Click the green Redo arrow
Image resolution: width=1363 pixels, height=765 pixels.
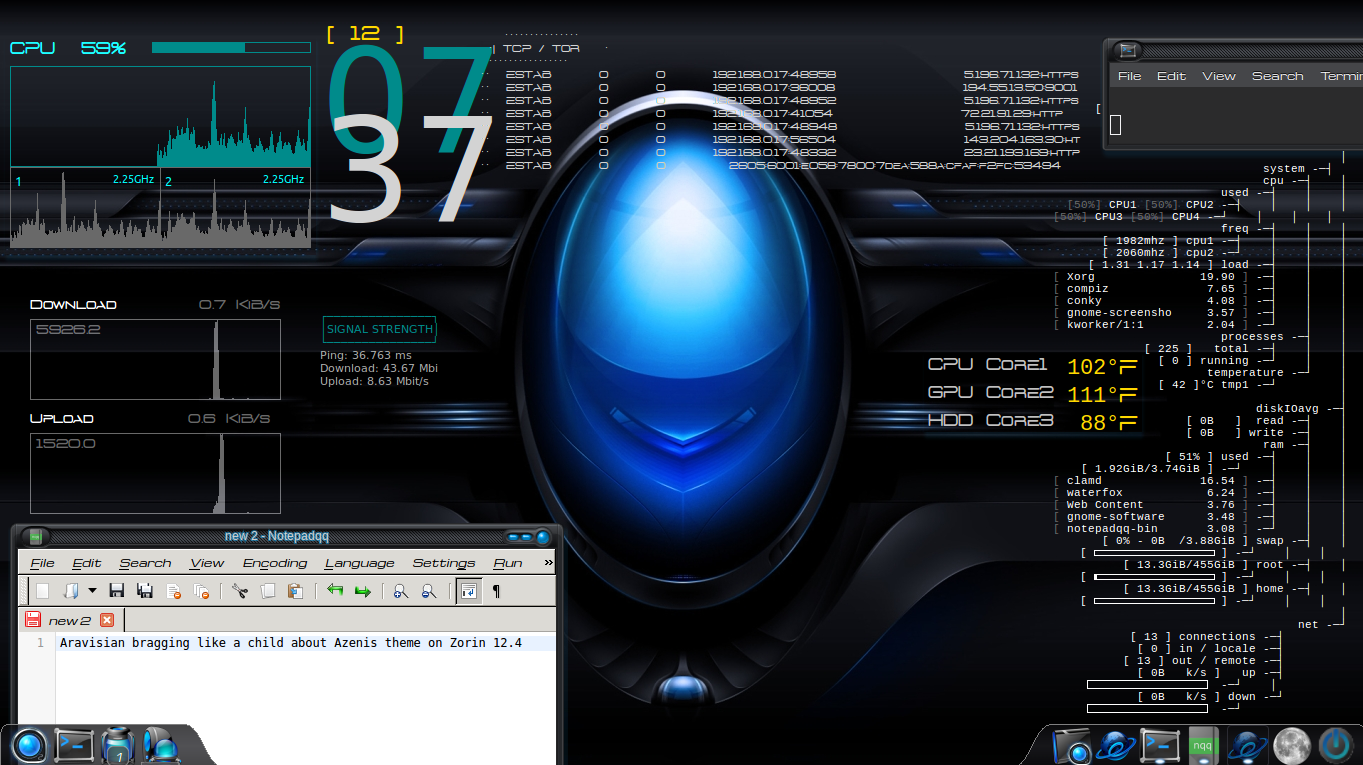coord(363,591)
